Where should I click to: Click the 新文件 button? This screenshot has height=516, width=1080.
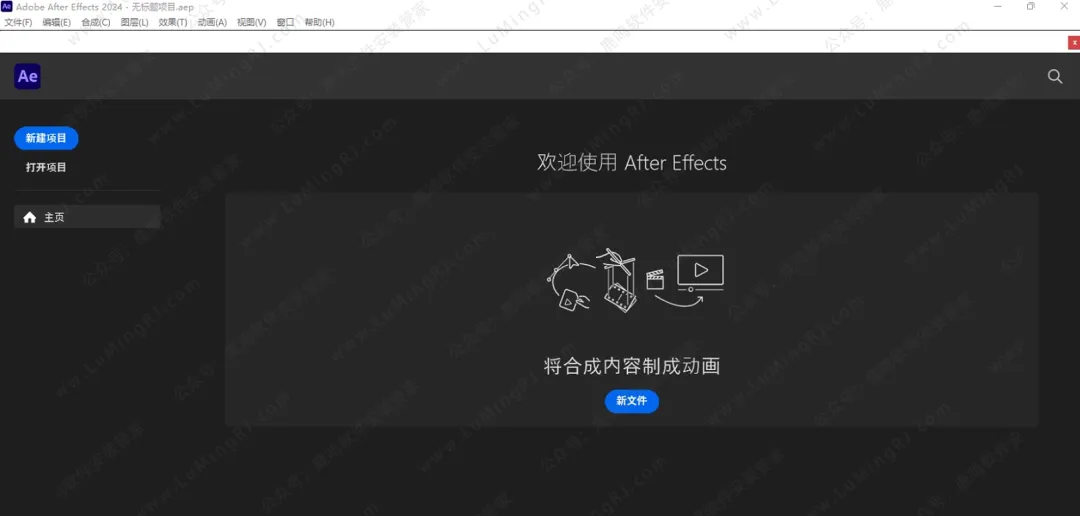pos(632,401)
